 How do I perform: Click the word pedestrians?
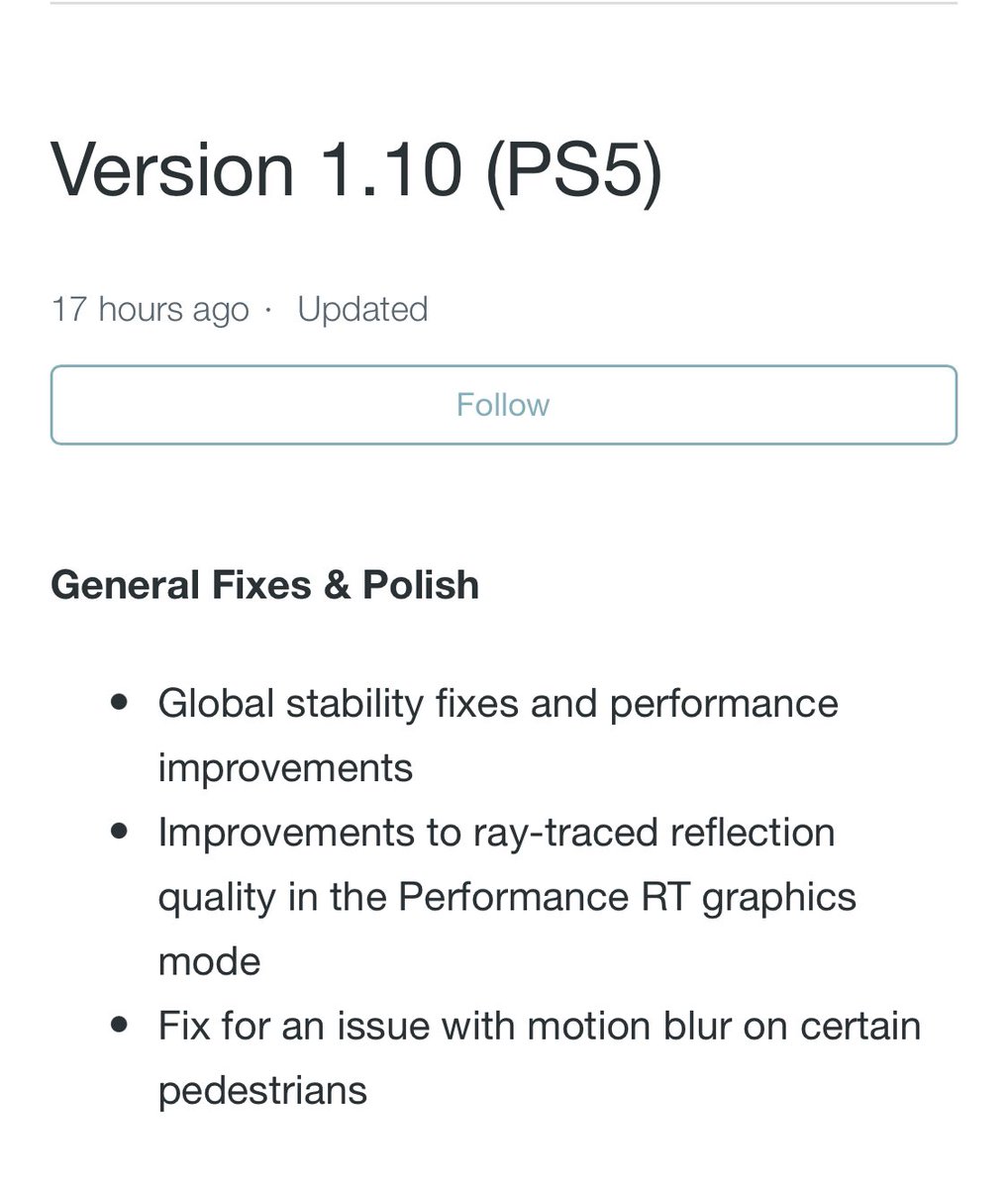(262, 1091)
